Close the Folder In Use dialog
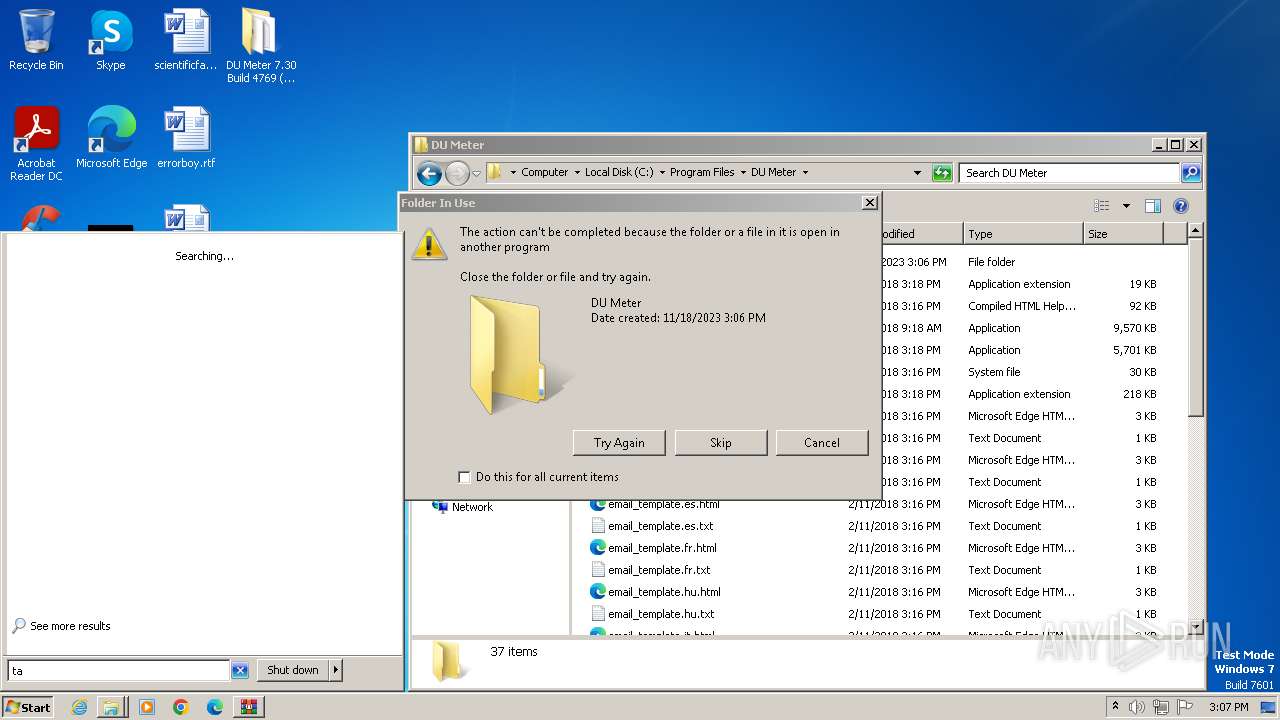 (x=870, y=203)
